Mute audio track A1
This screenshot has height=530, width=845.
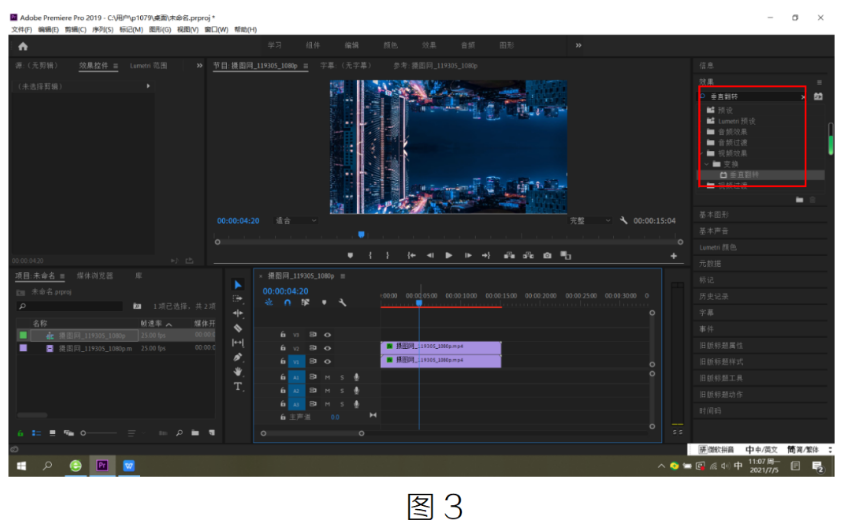[327, 377]
